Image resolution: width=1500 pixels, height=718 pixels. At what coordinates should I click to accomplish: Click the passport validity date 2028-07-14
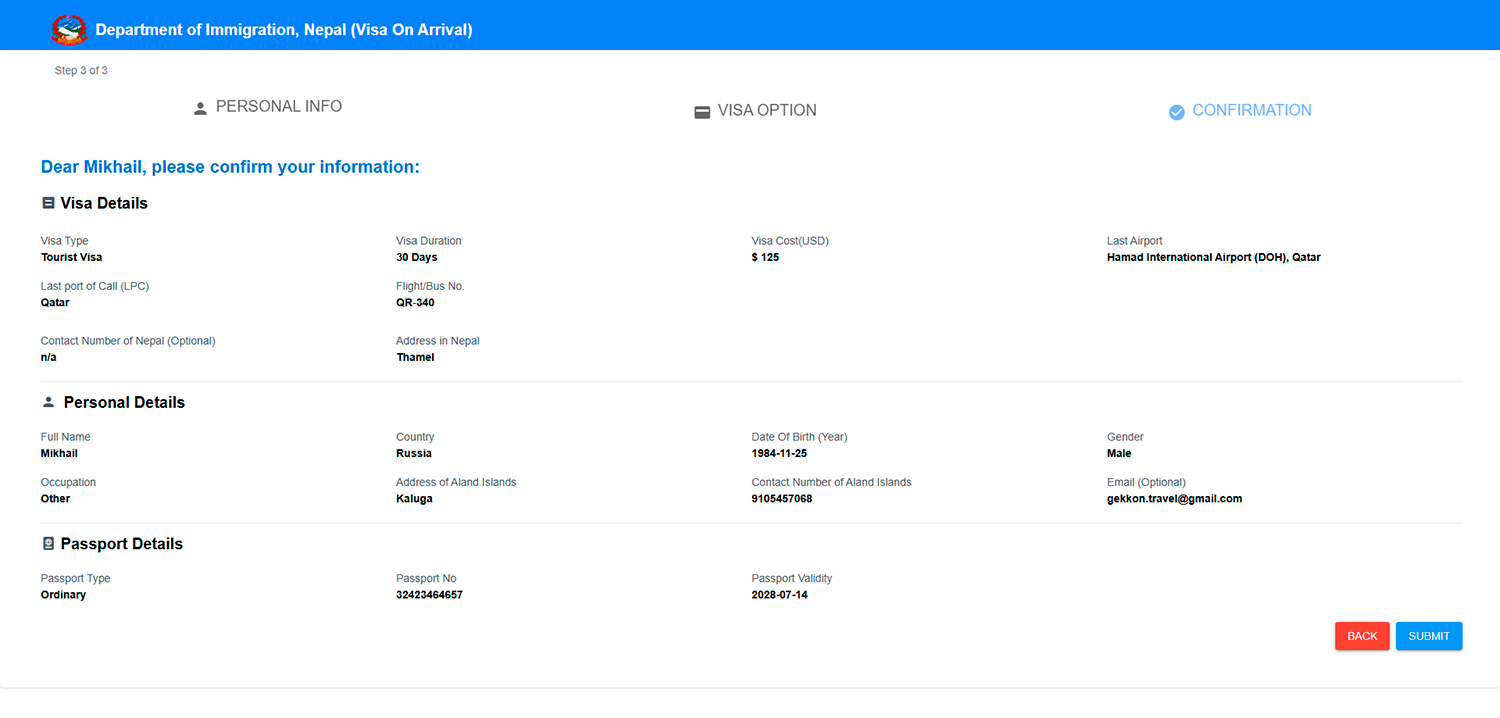coord(779,595)
